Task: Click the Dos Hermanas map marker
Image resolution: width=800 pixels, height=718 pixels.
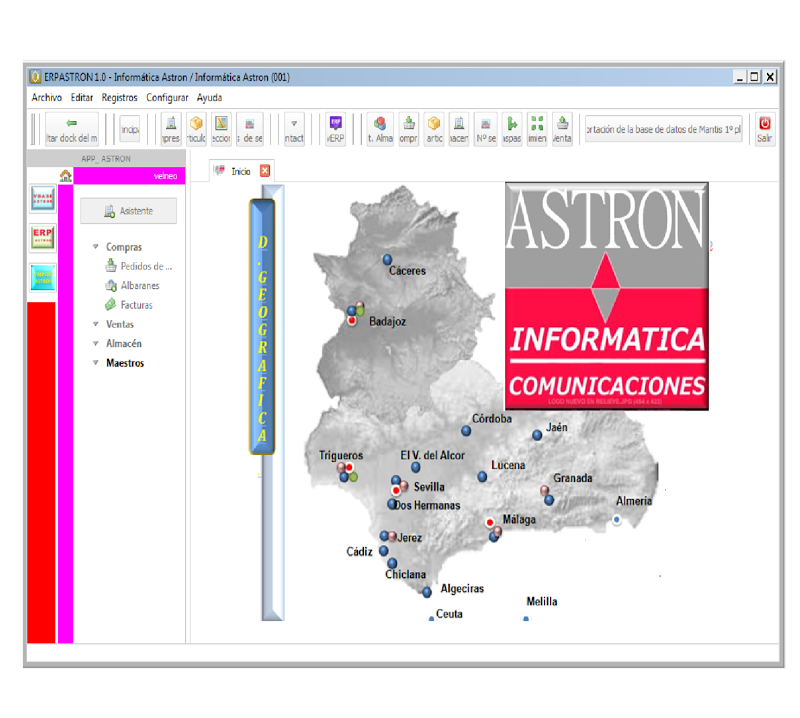Action: pyautogui.click(x=391, y=504)
